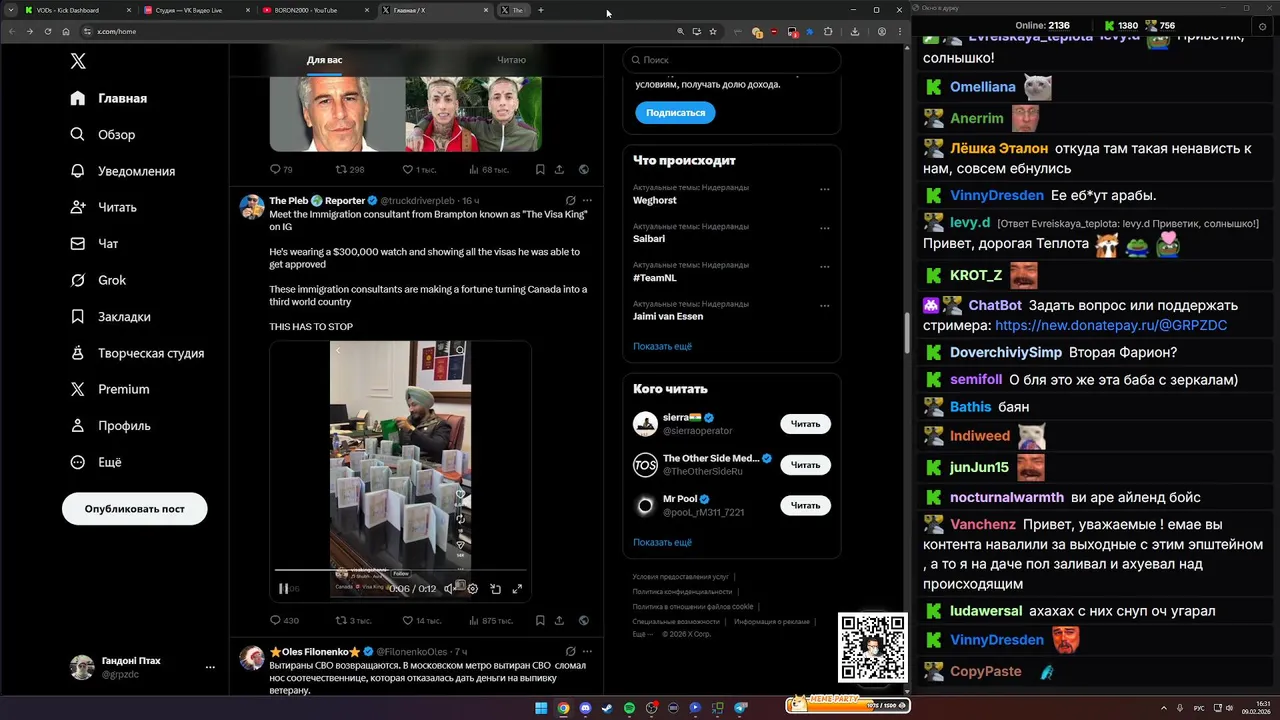Image resolution: width=1280 pixels, height=720 pixels.
Task: Follow sierra with the Читать button
Action: [x=805, y=424]
